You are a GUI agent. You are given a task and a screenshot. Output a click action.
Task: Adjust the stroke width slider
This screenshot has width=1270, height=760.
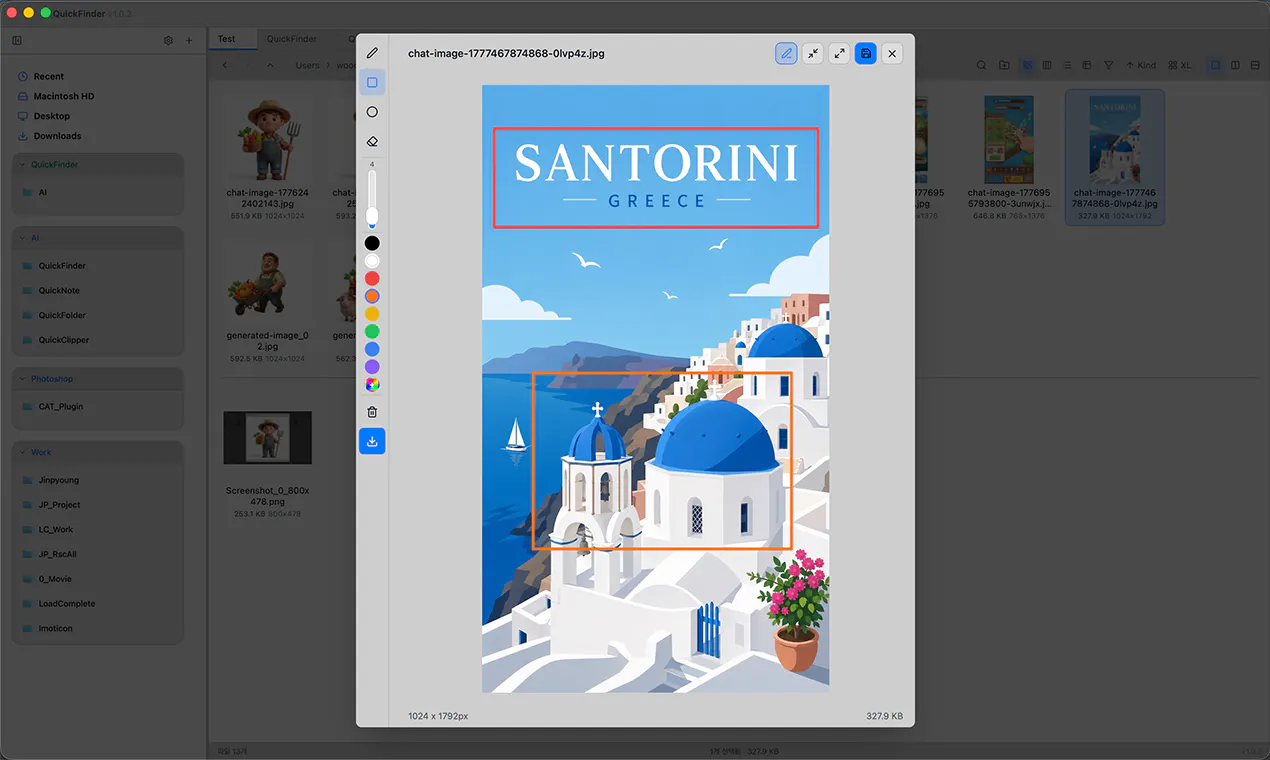tap(372, 198)
